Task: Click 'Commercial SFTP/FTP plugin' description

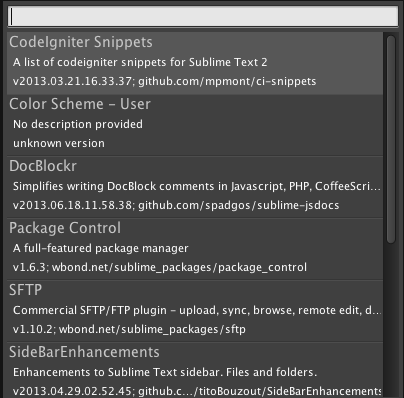Action: (x=197, y=310)
